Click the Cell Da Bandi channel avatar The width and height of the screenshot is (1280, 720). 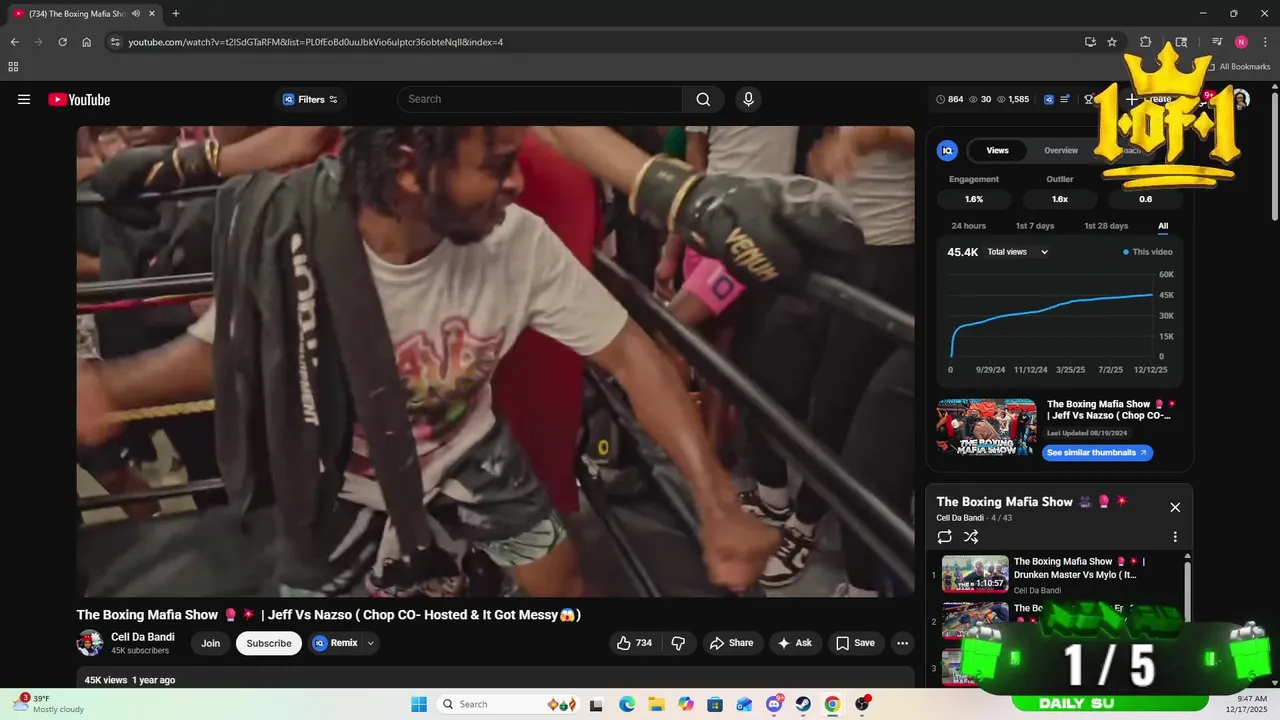coord(90,643)
